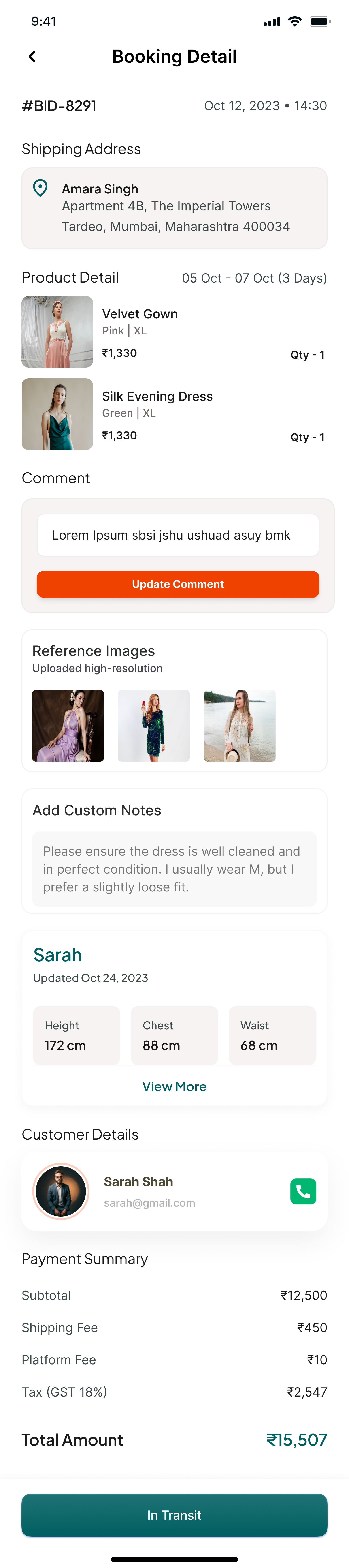Viewport: 349px width, 1568px height.
Task: Tap the cellular signal bars icon
Action: coord(272,22)
